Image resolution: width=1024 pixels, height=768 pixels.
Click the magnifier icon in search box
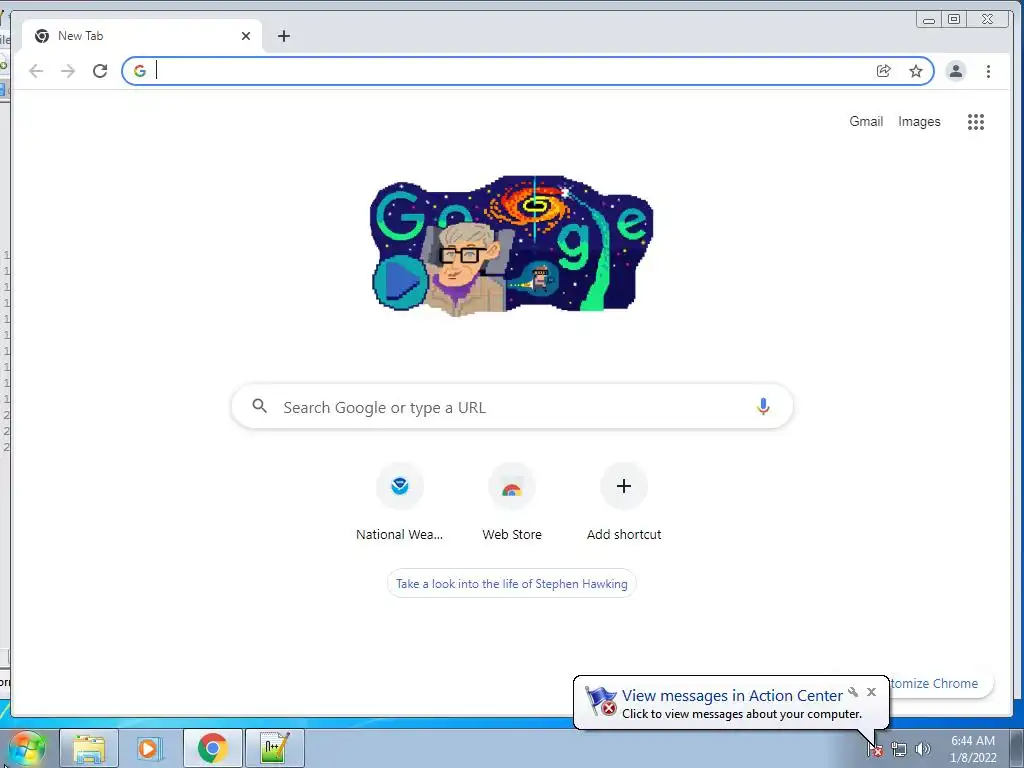pos(259,406)
